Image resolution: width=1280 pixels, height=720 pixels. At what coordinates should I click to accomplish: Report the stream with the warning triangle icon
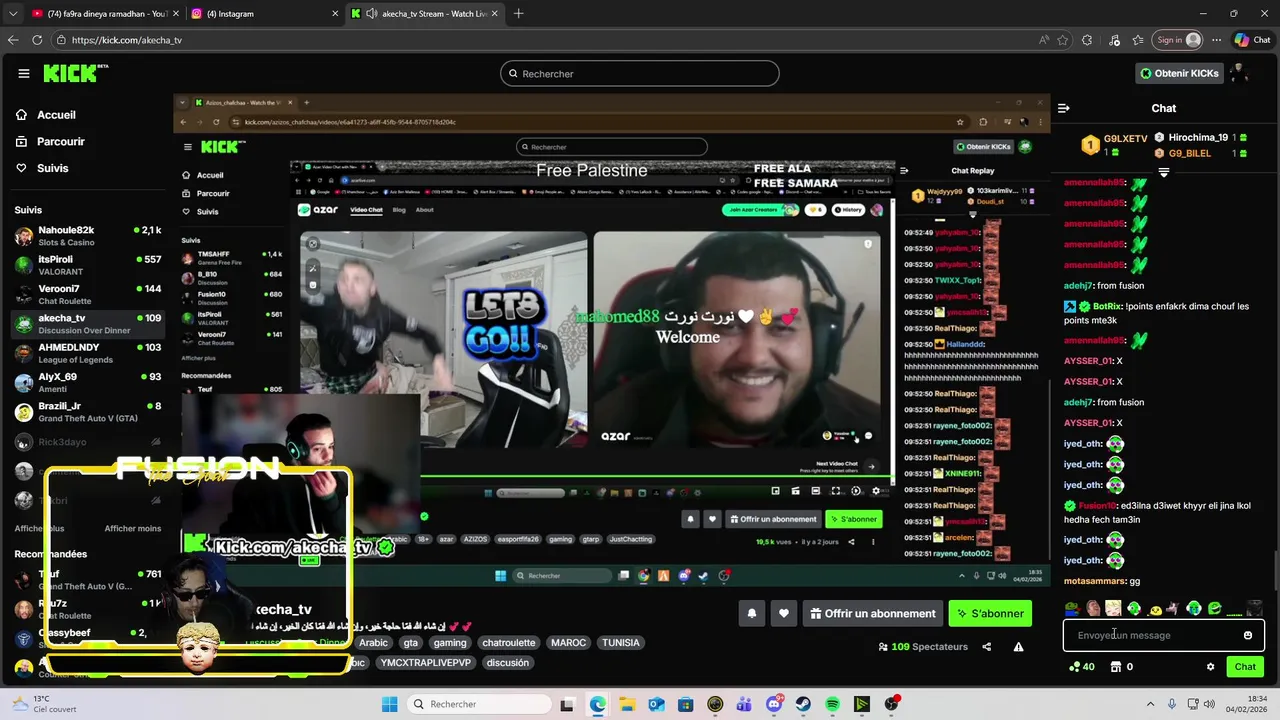click(x=1018, y=647)
